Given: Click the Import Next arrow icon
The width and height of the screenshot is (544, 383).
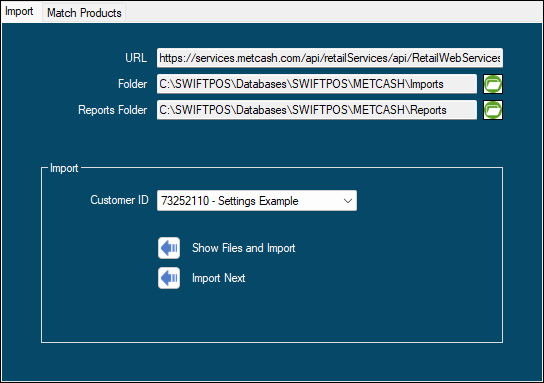Looking at the screenshot, I should (169, 278).
